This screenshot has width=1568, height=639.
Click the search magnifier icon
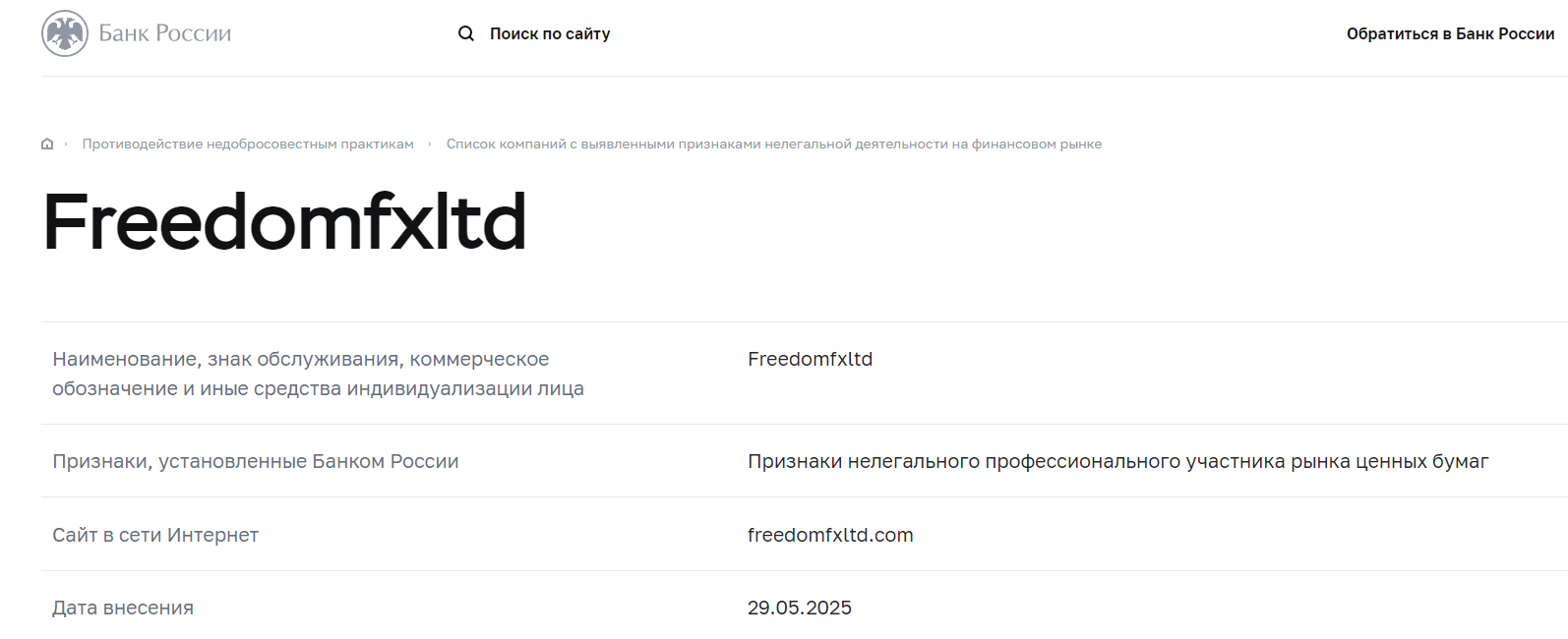466,33
